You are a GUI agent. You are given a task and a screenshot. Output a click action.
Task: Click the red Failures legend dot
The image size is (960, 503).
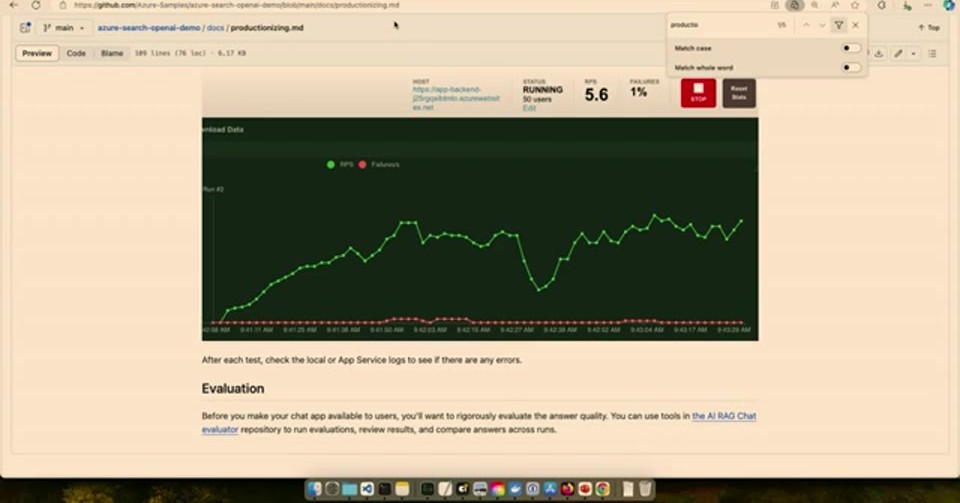pyautogui.click(x=362, y=164)
